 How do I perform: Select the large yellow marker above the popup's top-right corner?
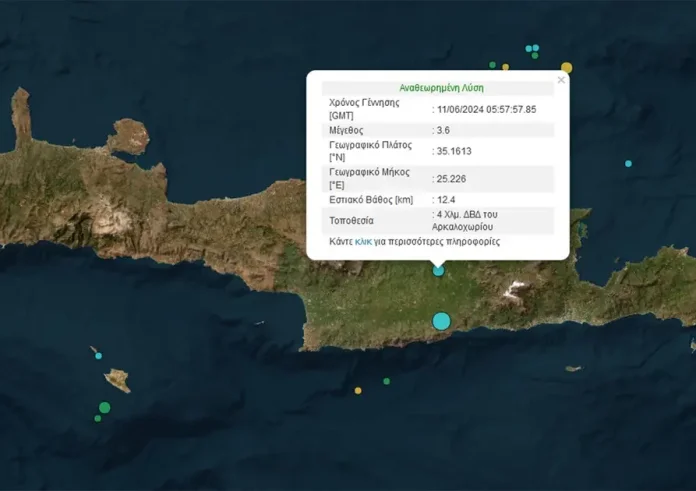click(x=566, y=67)
